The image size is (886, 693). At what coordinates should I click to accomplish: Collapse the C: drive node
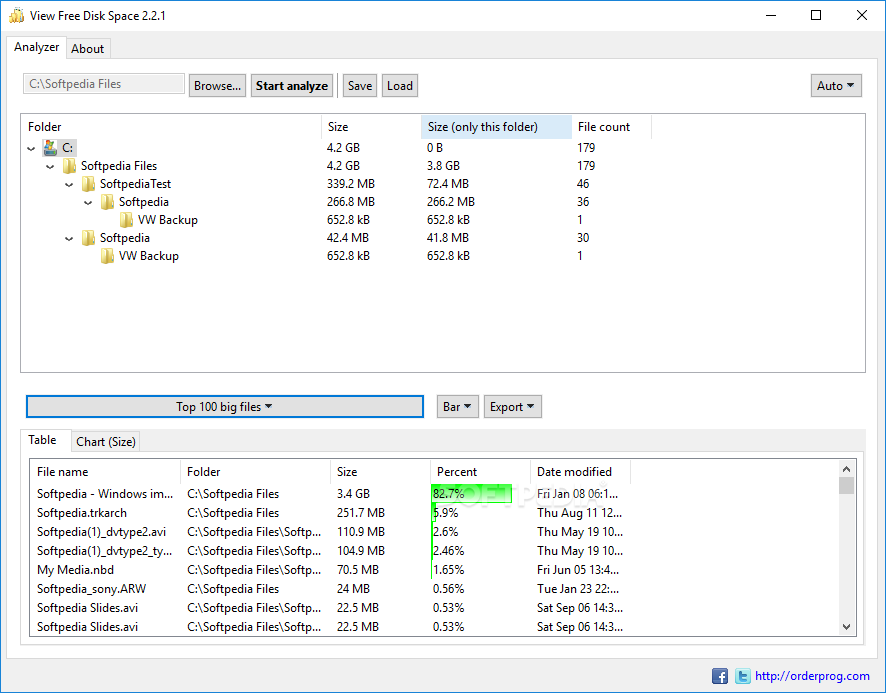tap(31, 149)
